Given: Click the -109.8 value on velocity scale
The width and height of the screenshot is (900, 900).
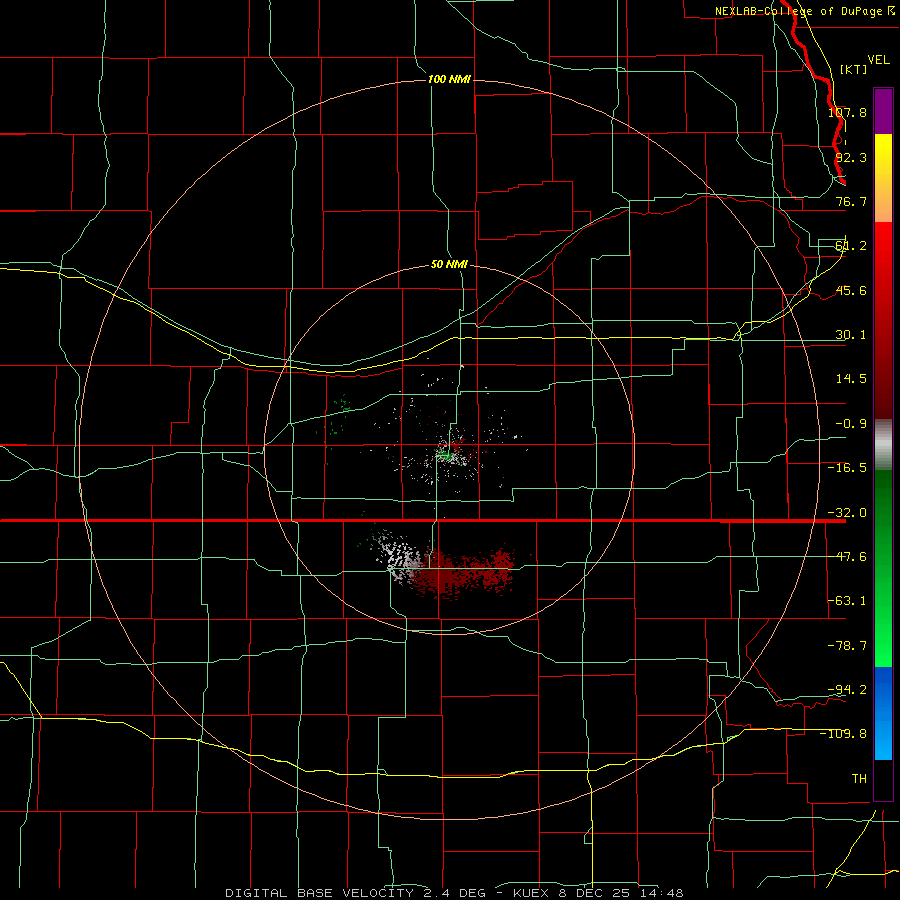Looking at the screenshot, I should [x=844, y=734].
